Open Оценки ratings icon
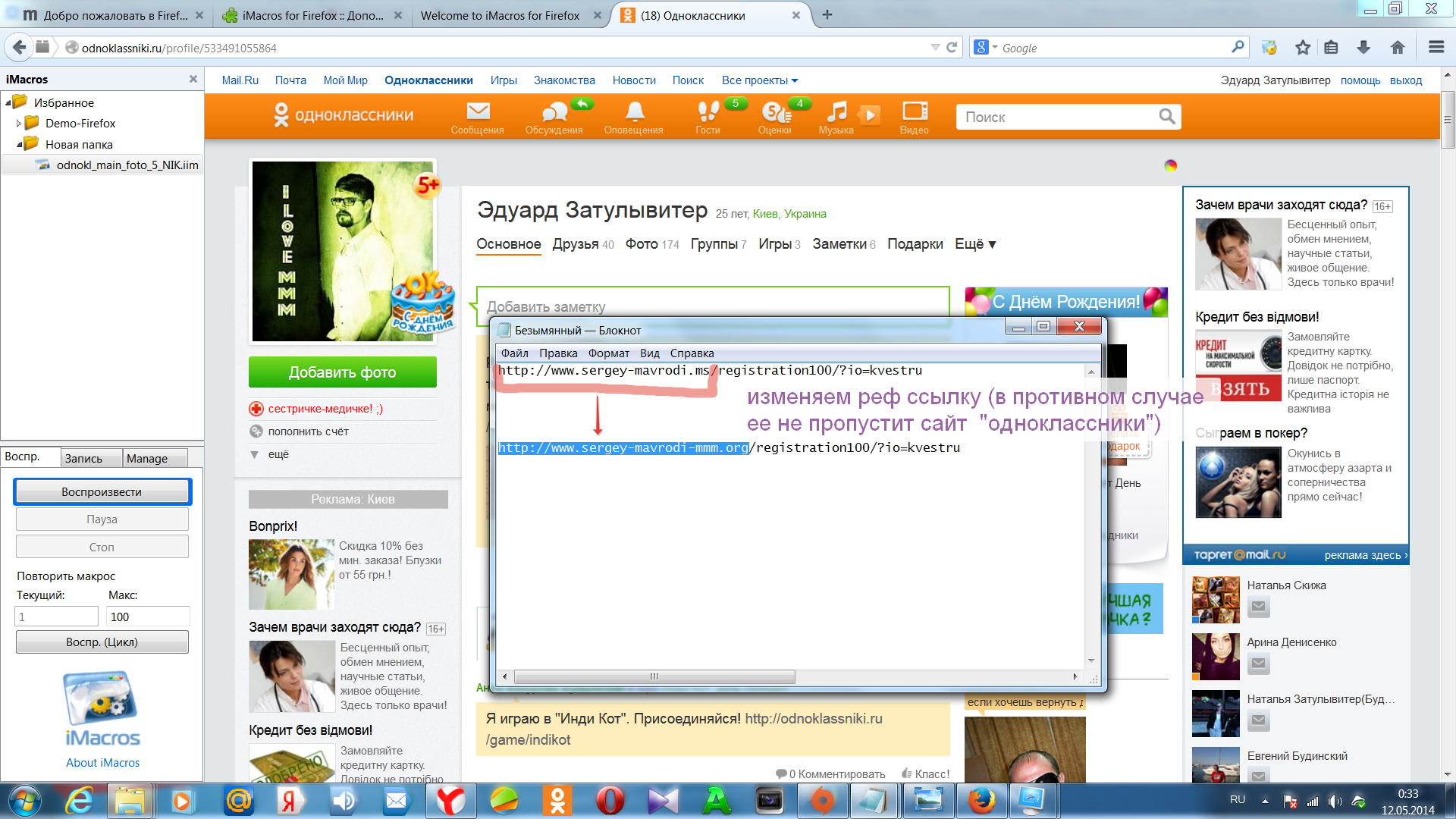This screenshot has height=819, width=1456. point(774,118)
